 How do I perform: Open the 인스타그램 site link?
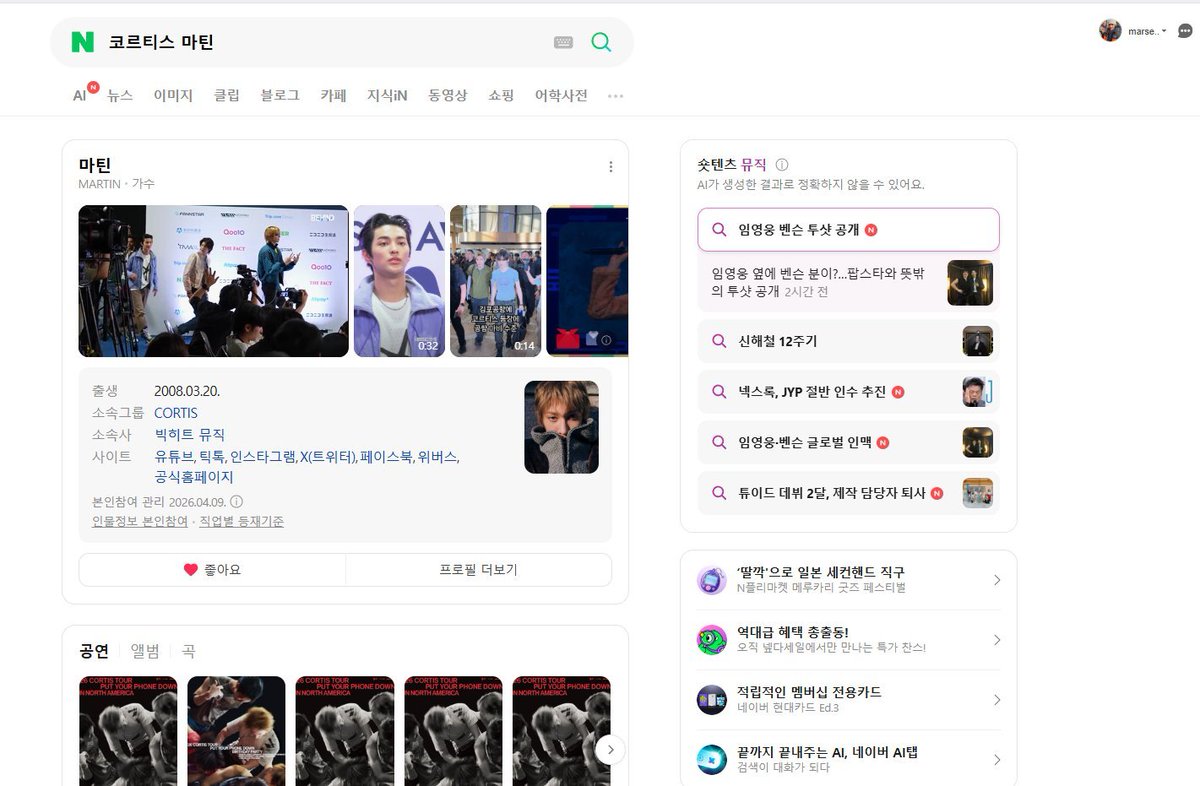pos(262,457)
